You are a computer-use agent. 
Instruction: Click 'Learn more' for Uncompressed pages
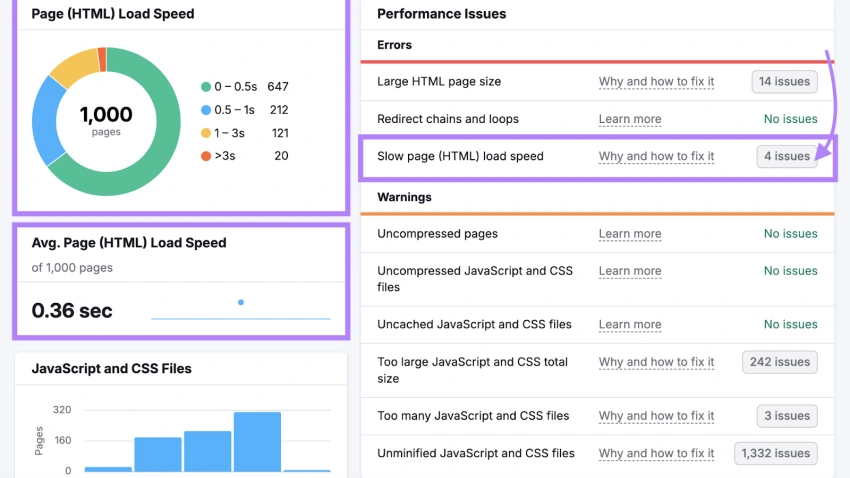tap(630, 234)
